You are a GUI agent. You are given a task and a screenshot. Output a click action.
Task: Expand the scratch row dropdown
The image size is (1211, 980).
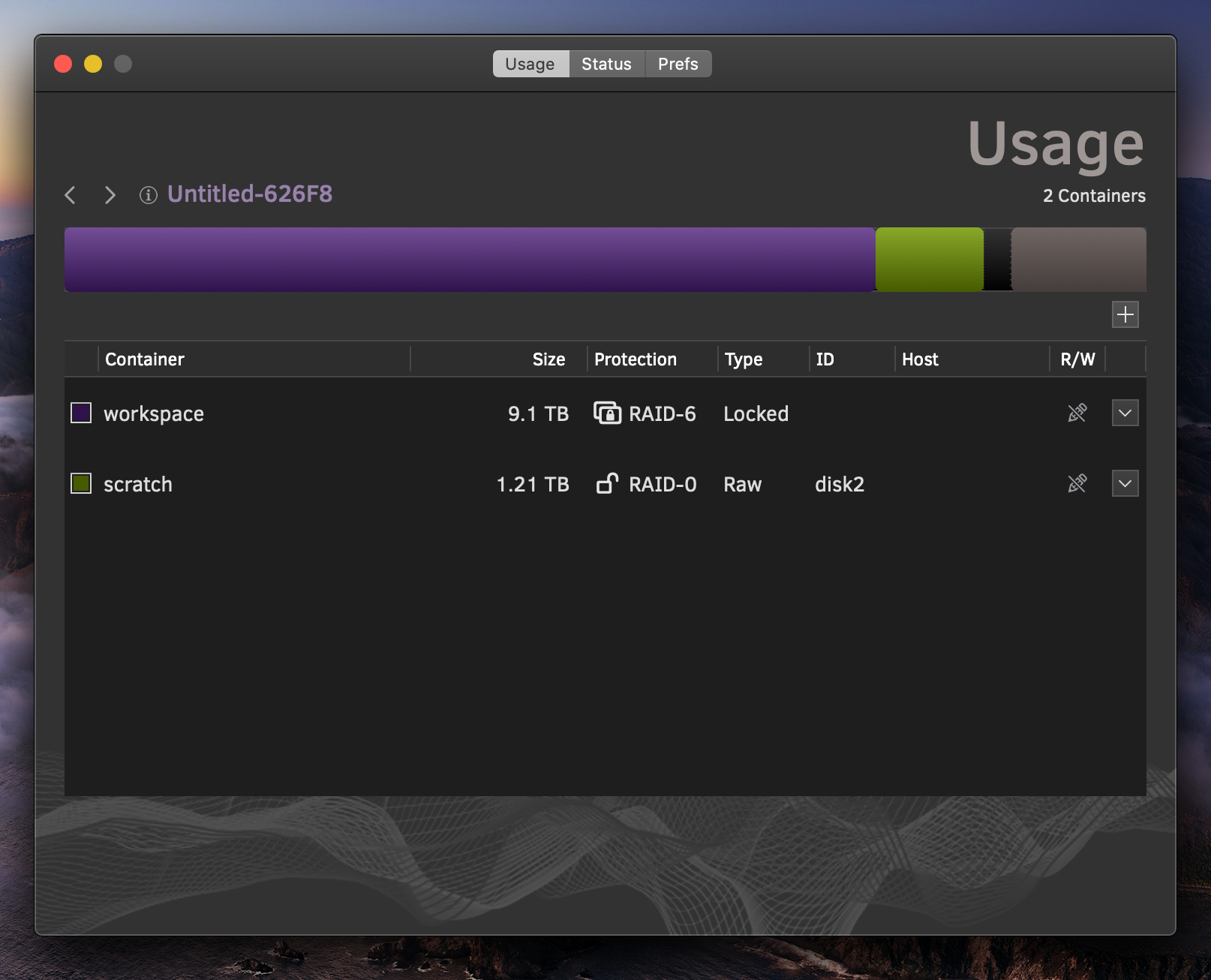pyautogui.click(x=1125, y=483)
